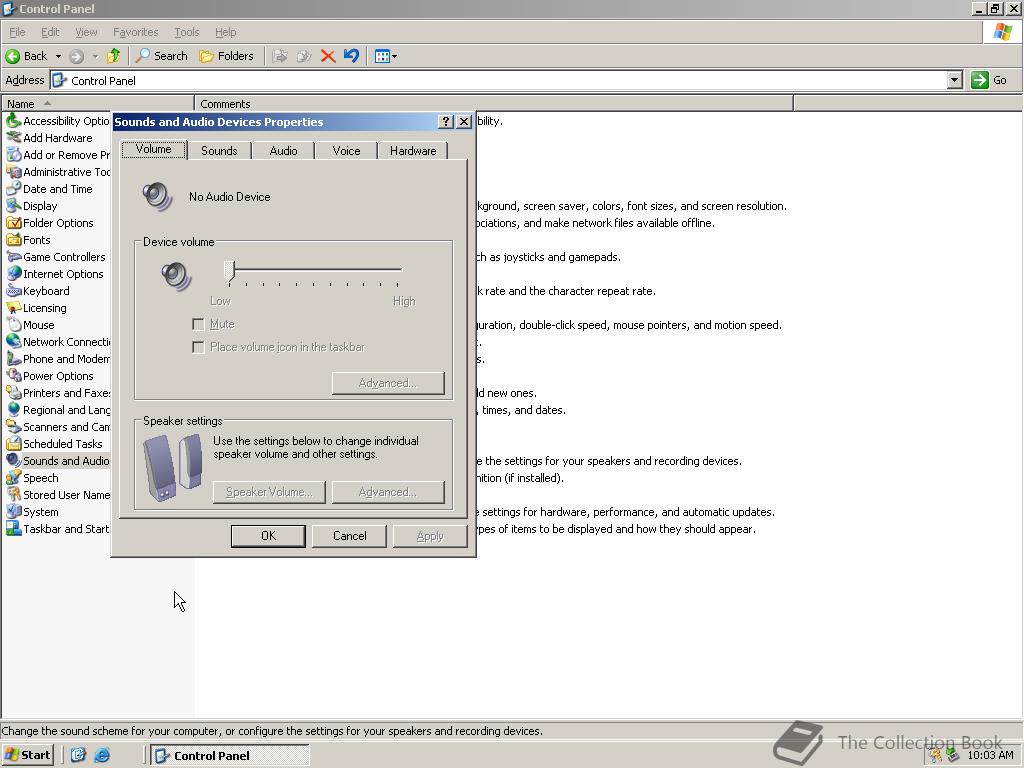Click the Control Panel taskbar button
This screenshot has width=1024, height=768.
click(x=230, y=755)
